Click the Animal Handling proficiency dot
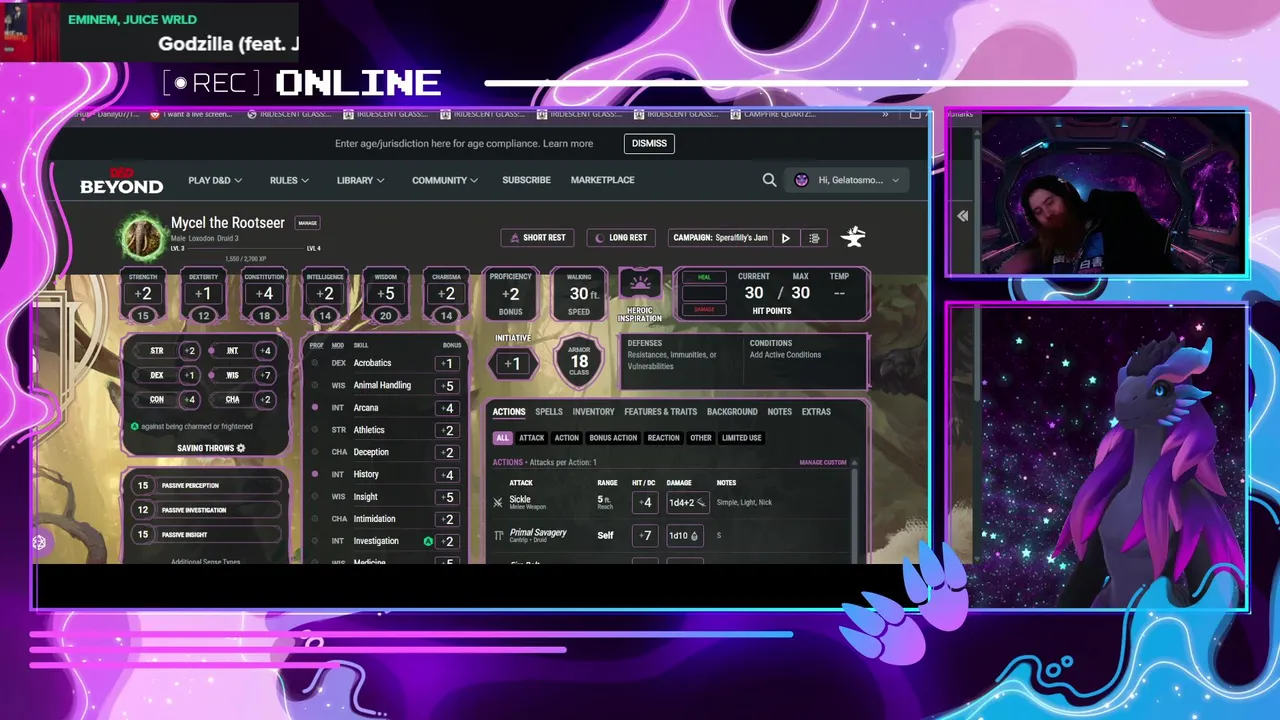The height and width of the screenshot is (720, 1280). (315, 385)
